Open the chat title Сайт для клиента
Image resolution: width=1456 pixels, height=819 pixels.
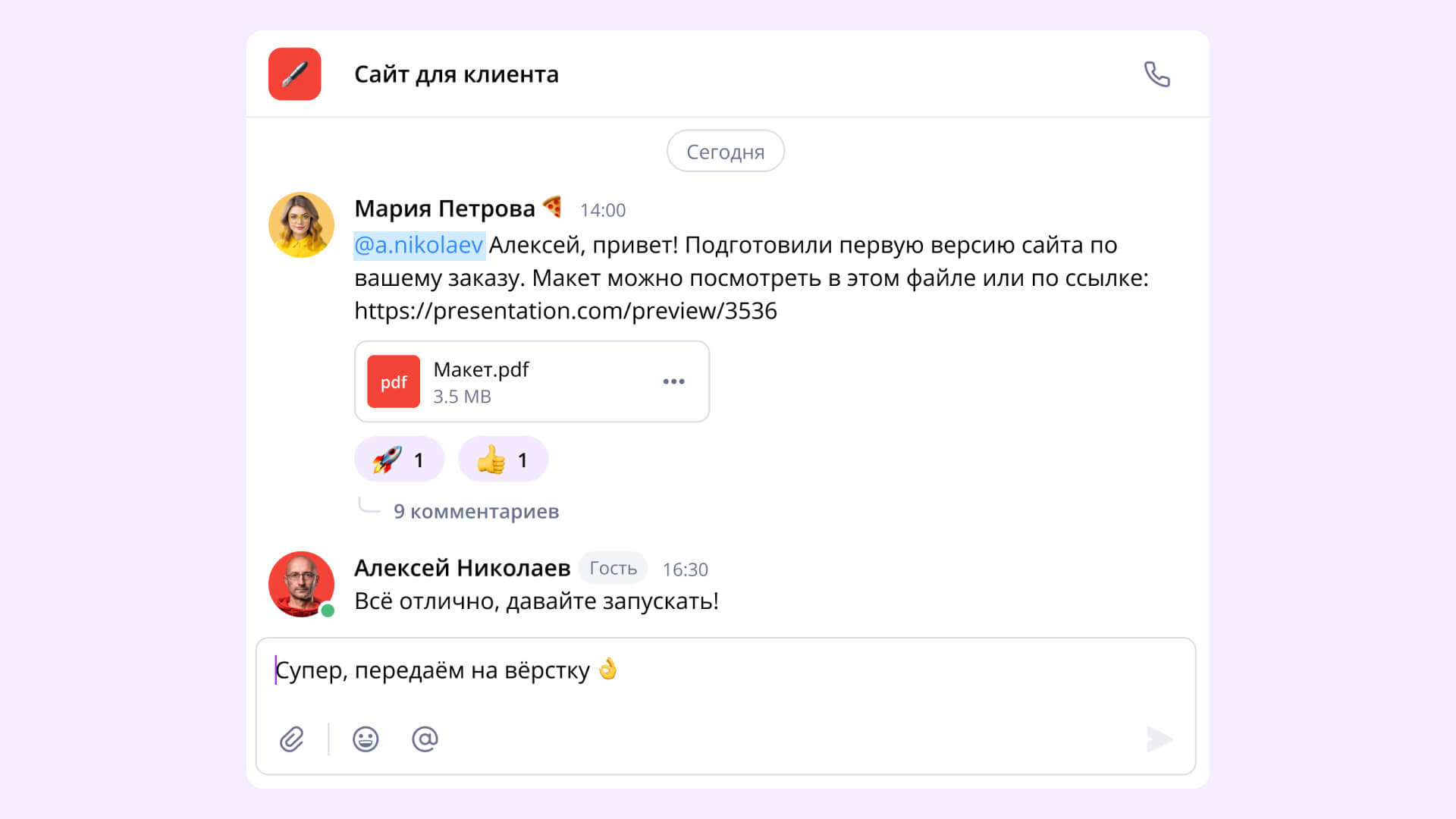click(x=456, y=74)
